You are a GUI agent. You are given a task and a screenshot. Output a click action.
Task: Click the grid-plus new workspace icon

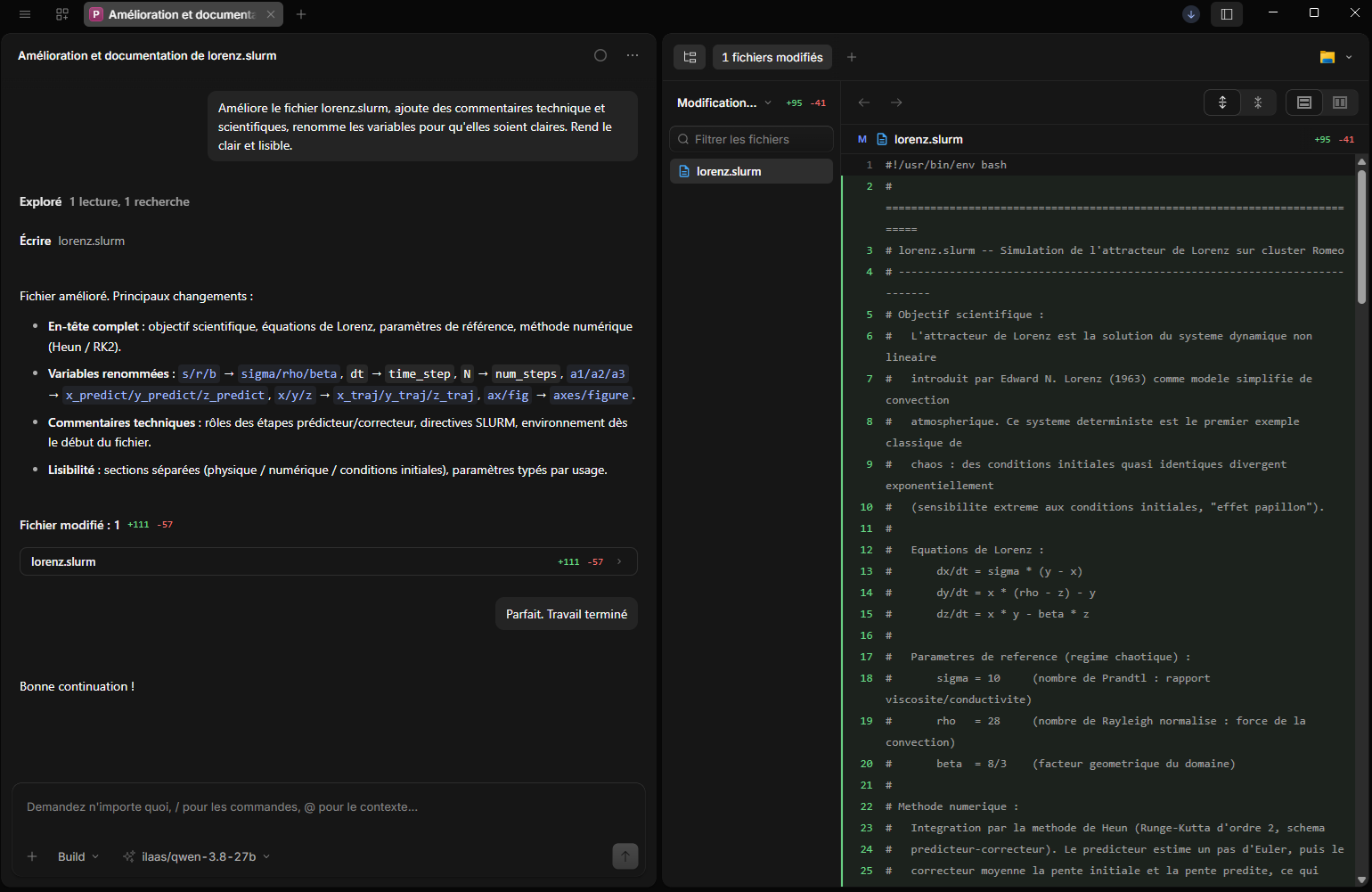(x=62, y=14)
